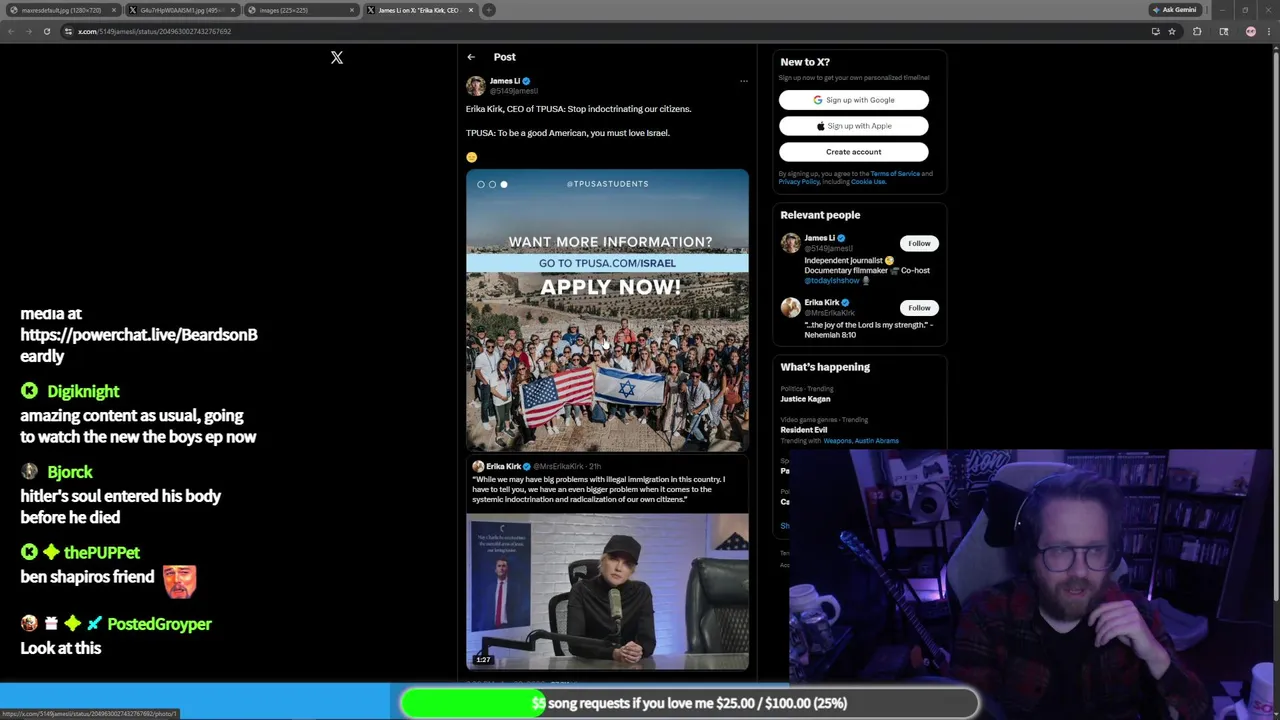Viewport: 1280px width, 720px height.
Task: Click Erika Kirk name in quoted post
Action: click(503, 466)
